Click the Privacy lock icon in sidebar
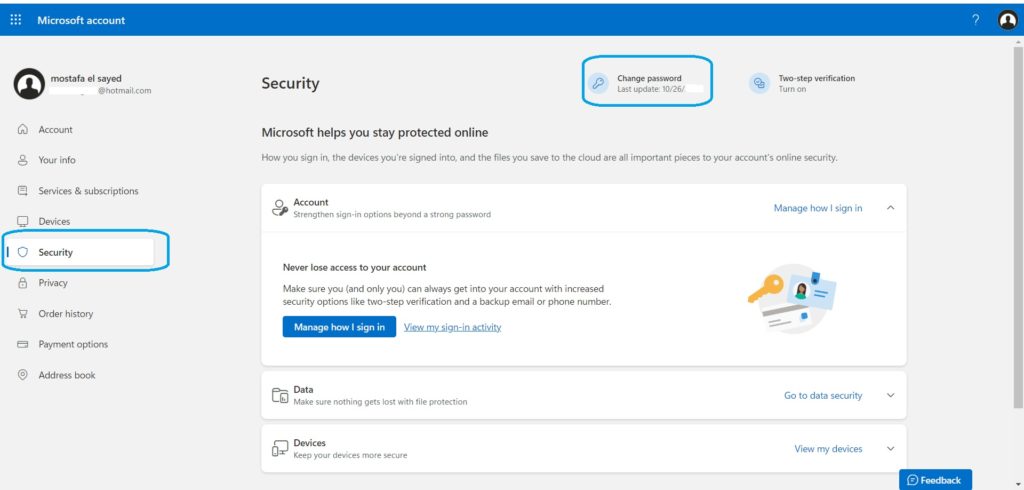 (23, 283)
